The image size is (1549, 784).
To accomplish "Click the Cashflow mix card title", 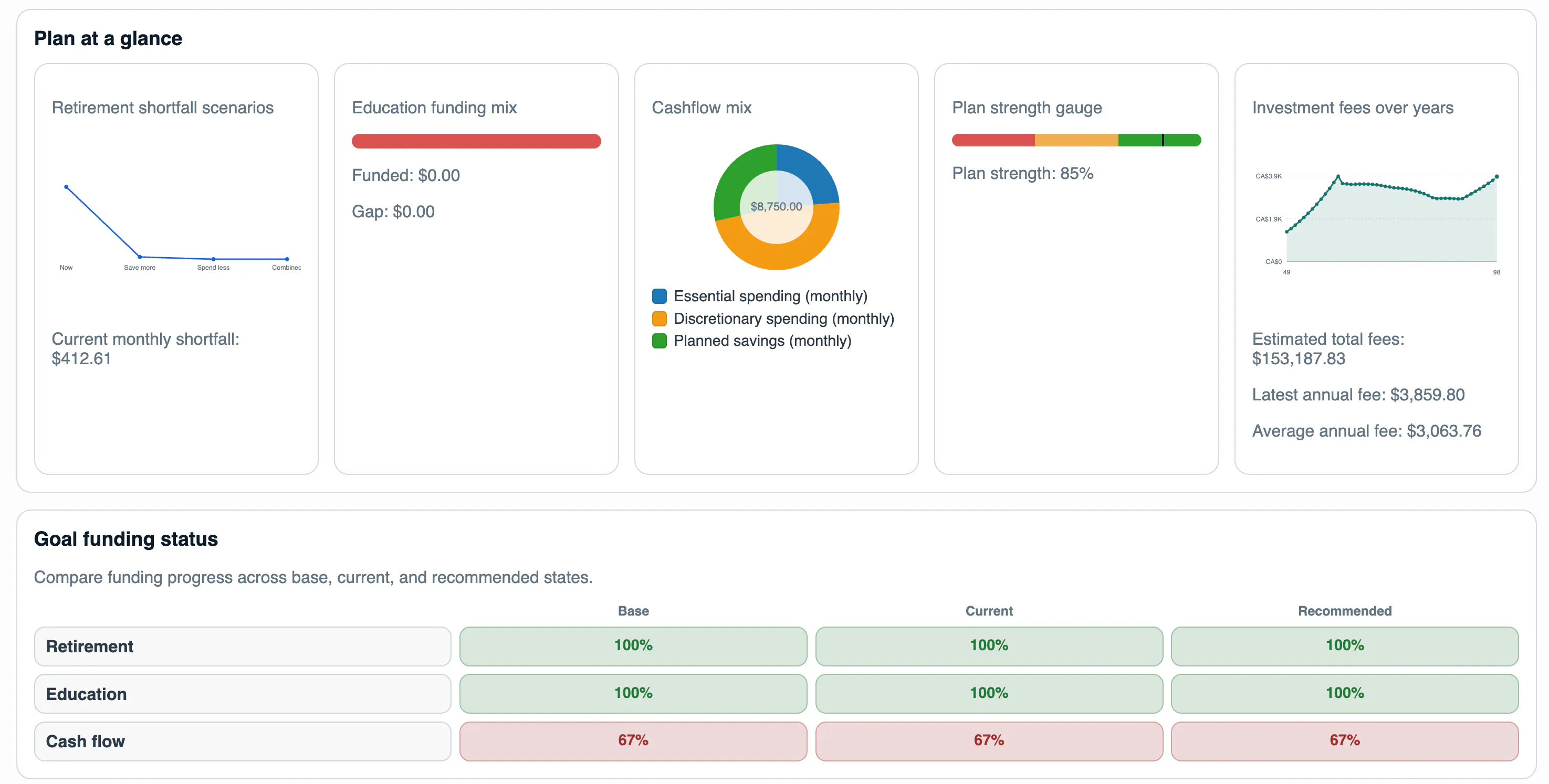I will pyautogui.click(x=701, y=108).
